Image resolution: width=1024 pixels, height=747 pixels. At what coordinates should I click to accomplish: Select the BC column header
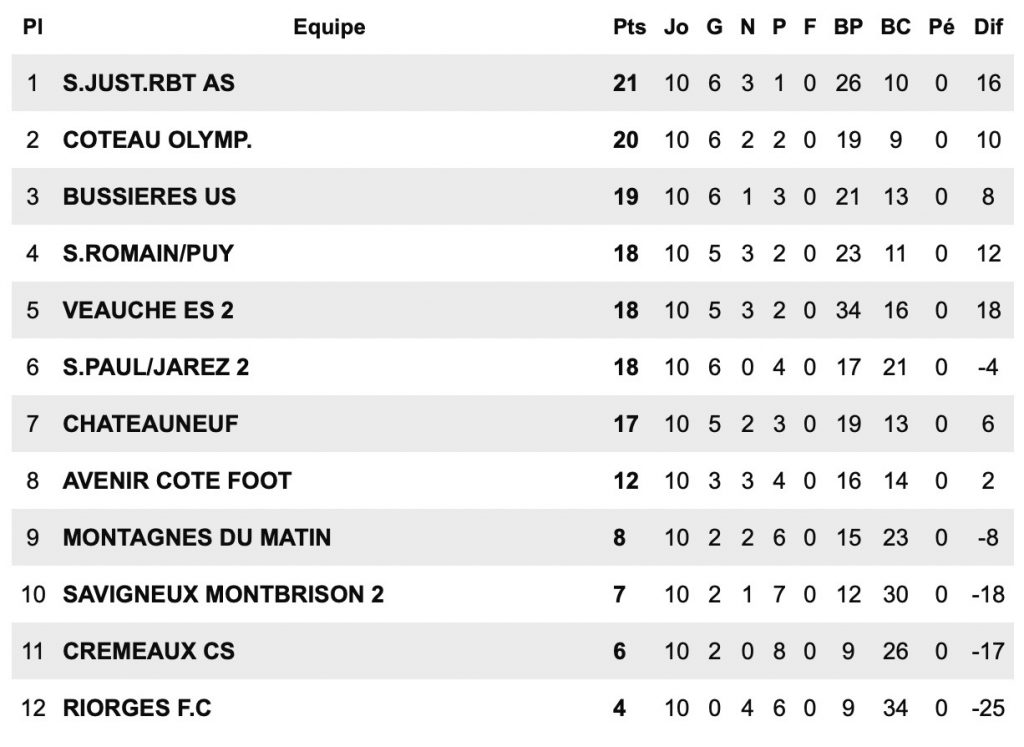(895, 27)
